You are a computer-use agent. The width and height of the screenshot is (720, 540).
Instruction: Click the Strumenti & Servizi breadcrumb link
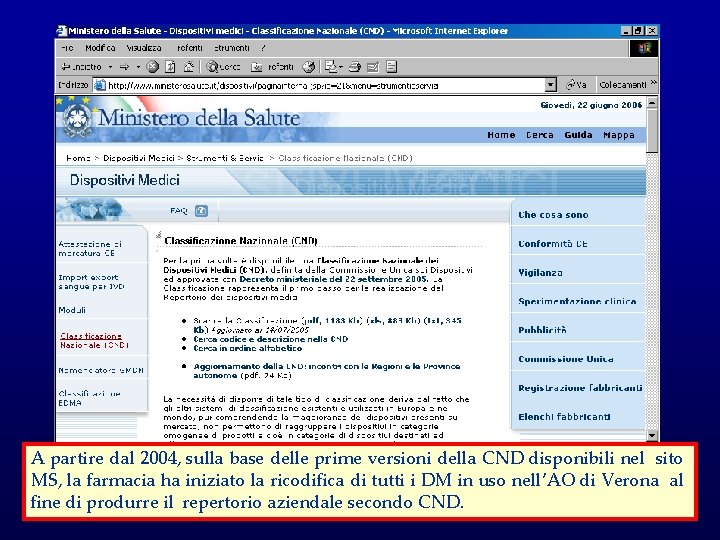click(225, 158)
